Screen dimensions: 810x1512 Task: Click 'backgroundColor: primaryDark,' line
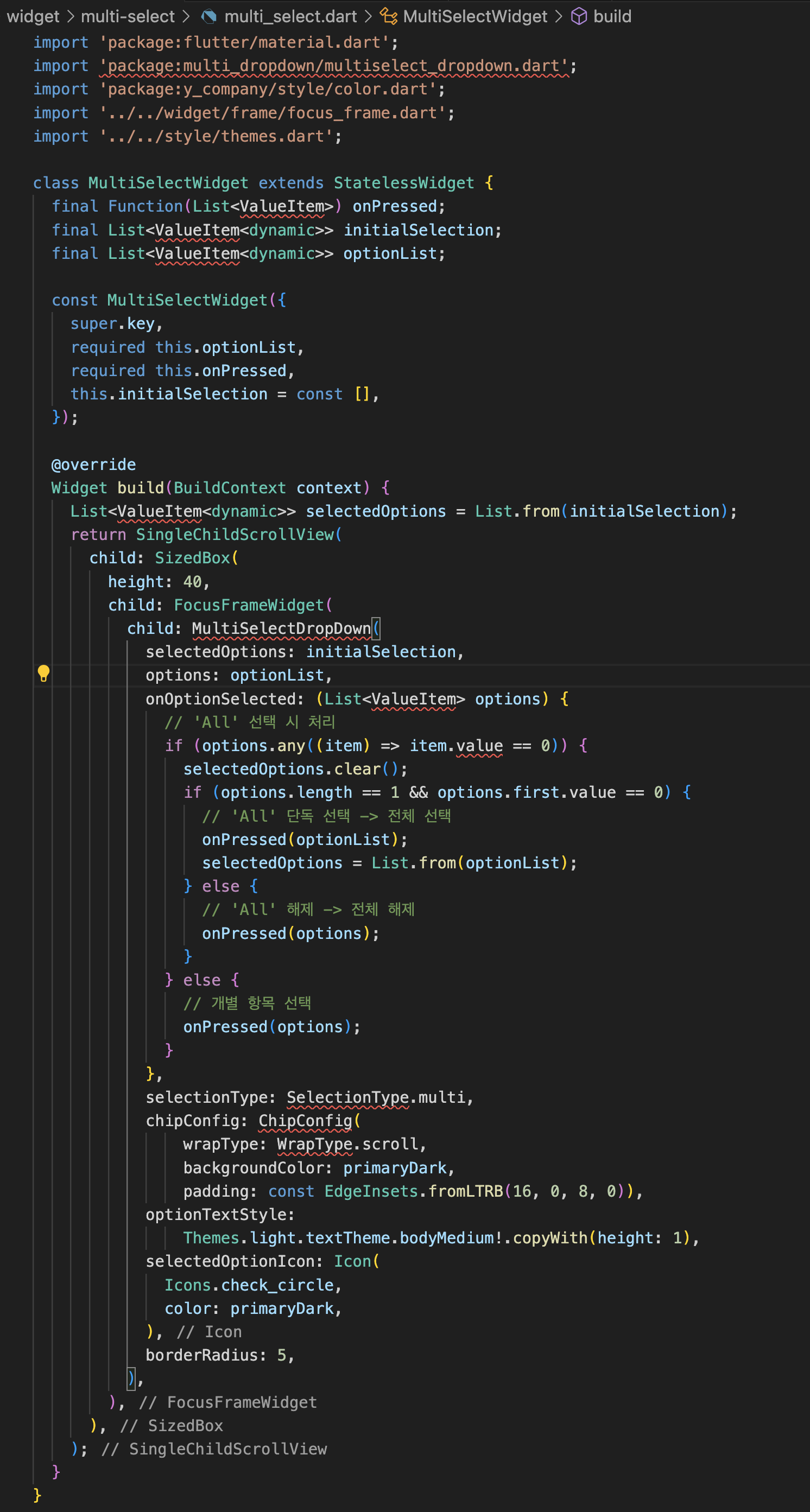click(x=319, y=1168)
